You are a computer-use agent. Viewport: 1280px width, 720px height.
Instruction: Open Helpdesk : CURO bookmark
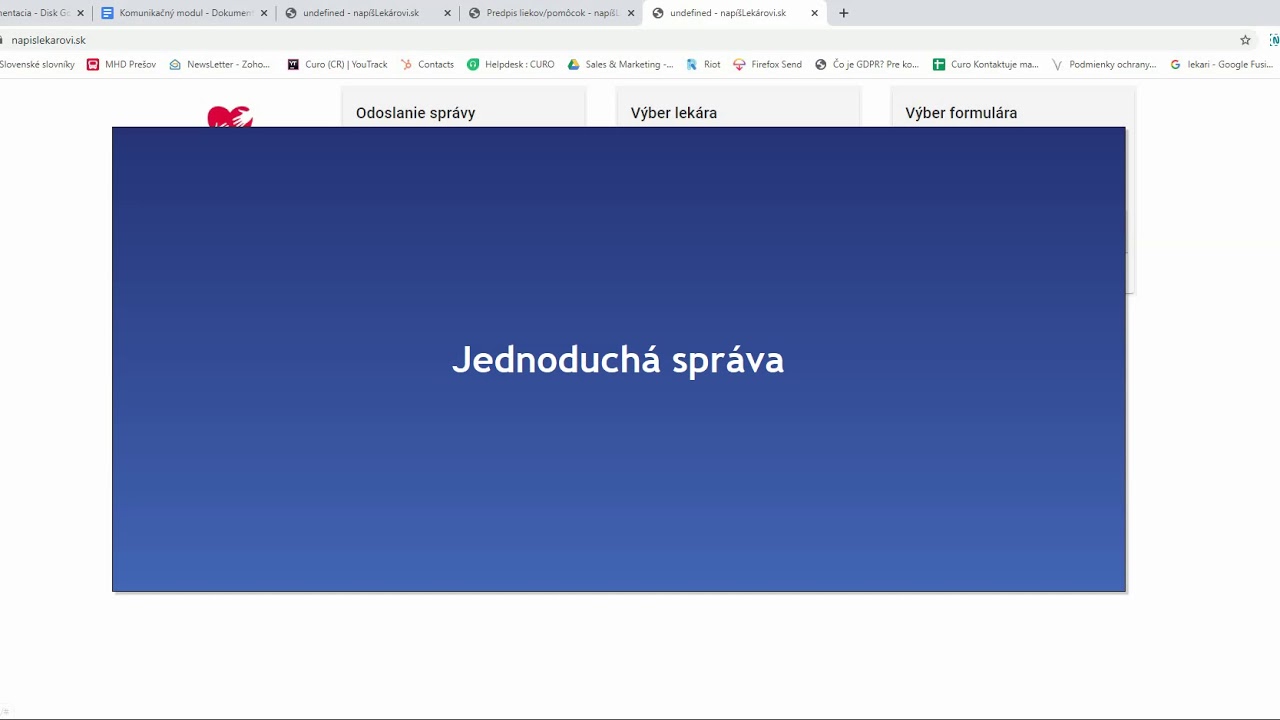511,64
